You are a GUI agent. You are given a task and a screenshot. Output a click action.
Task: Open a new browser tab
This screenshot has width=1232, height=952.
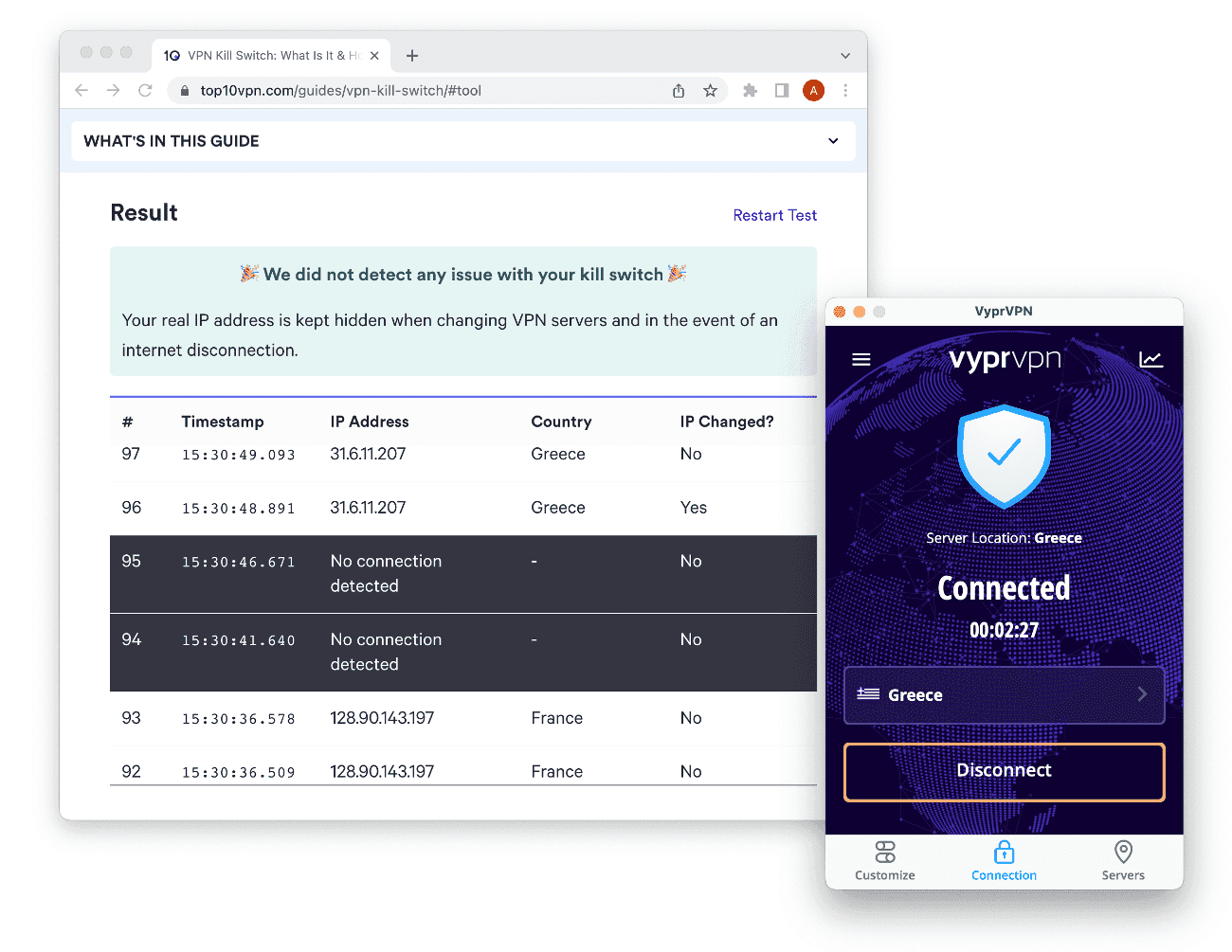[412, 56]
